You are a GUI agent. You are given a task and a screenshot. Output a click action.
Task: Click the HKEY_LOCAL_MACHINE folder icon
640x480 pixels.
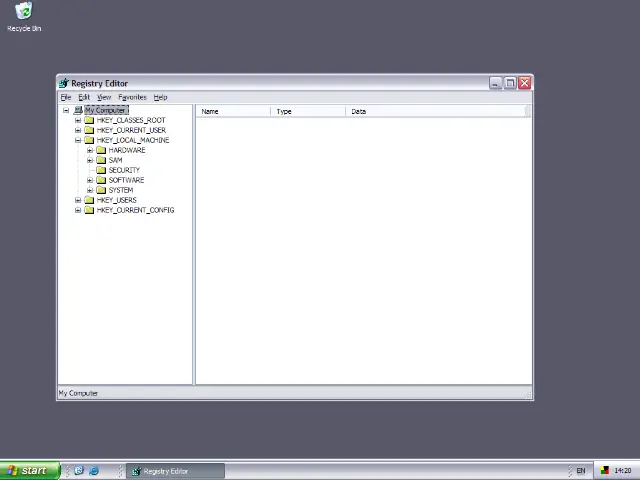[89, 140]
